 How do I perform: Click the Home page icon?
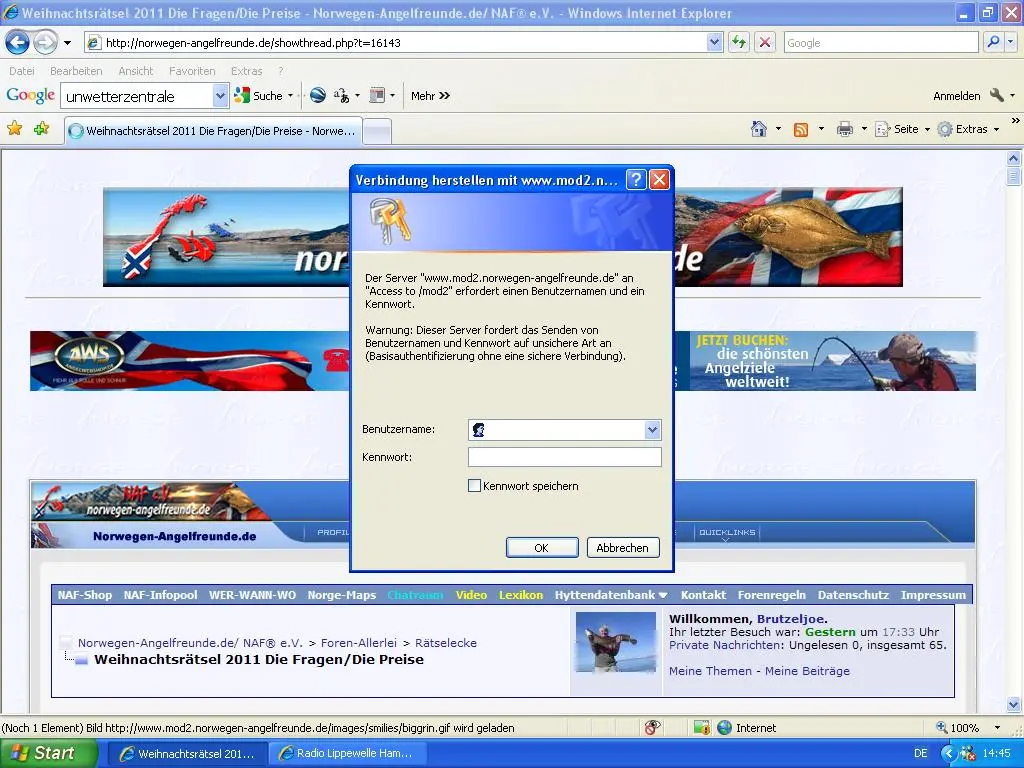(x=759, y=129)
